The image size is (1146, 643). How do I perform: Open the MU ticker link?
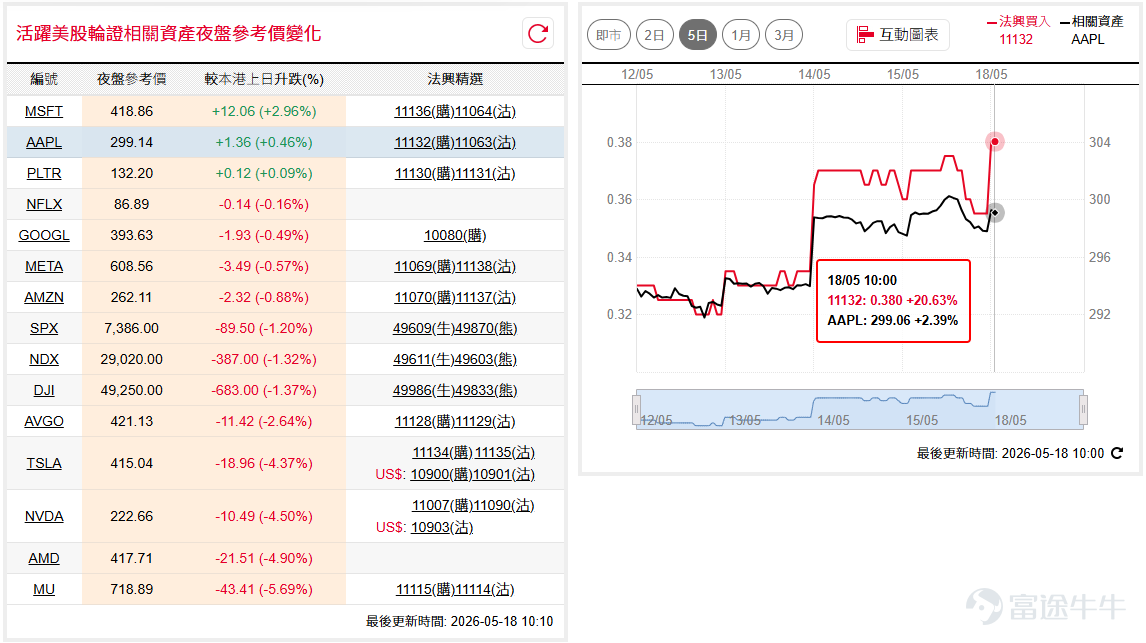click(44, 589)
